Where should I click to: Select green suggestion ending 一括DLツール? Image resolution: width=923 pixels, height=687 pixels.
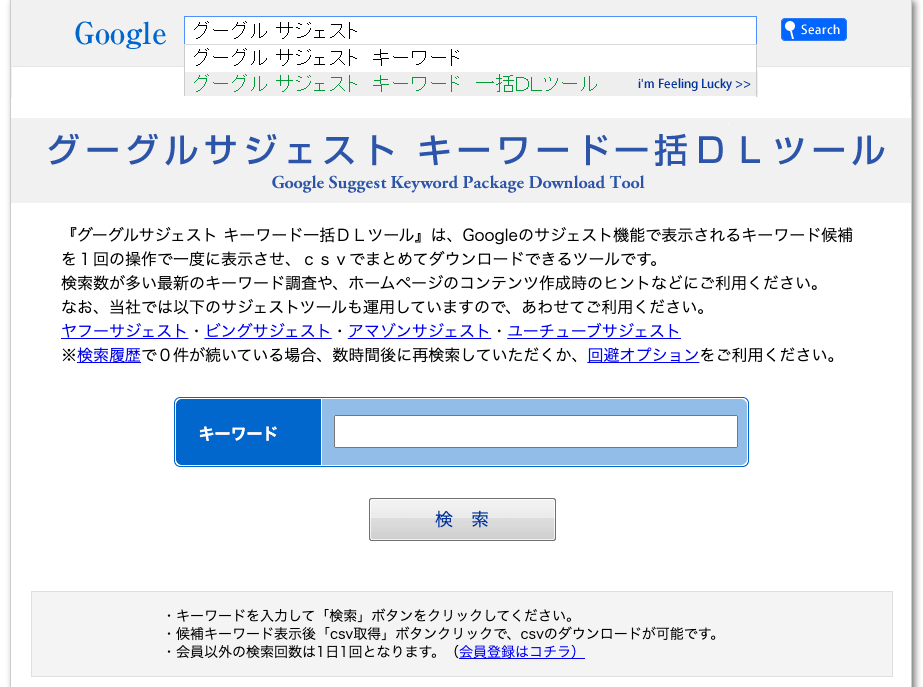(395, 84)
